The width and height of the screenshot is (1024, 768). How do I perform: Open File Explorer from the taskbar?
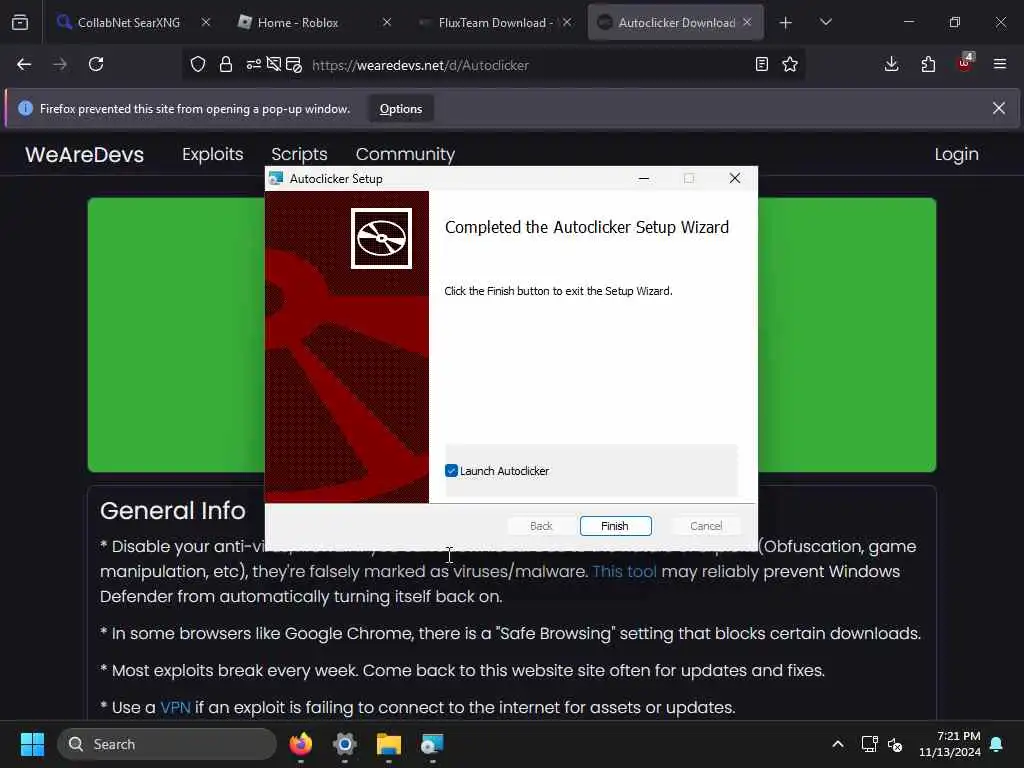(x=389, y=744)
